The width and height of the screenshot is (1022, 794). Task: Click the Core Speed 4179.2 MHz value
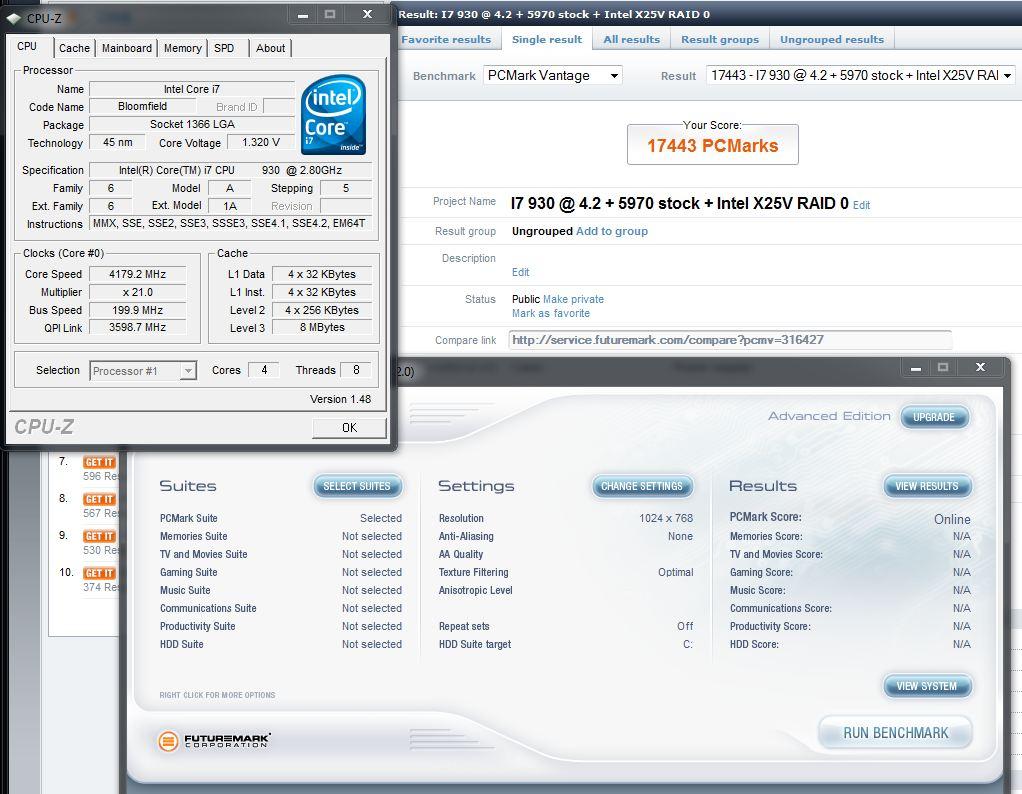[x=138, y=274]
